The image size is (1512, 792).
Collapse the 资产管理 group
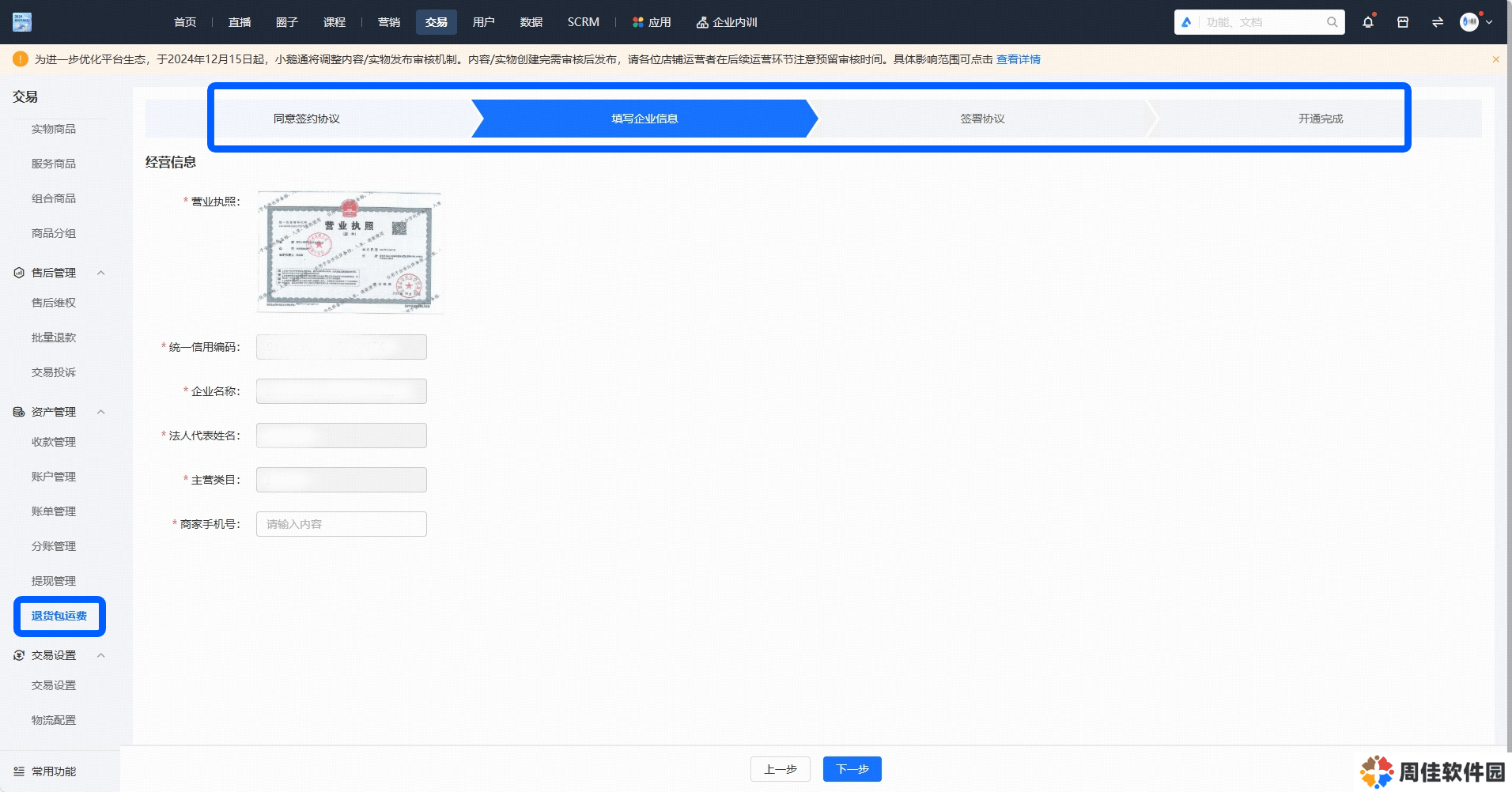100,412
